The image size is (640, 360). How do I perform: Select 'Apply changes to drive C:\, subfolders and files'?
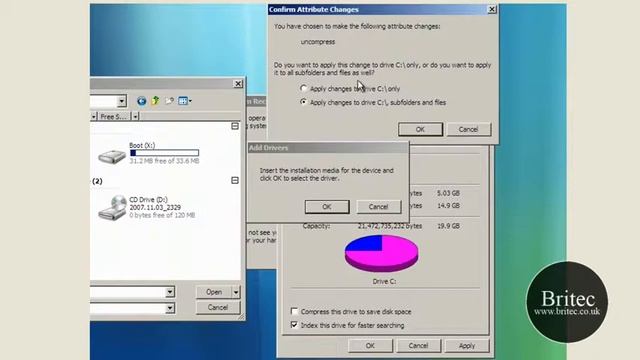[303, 102]
